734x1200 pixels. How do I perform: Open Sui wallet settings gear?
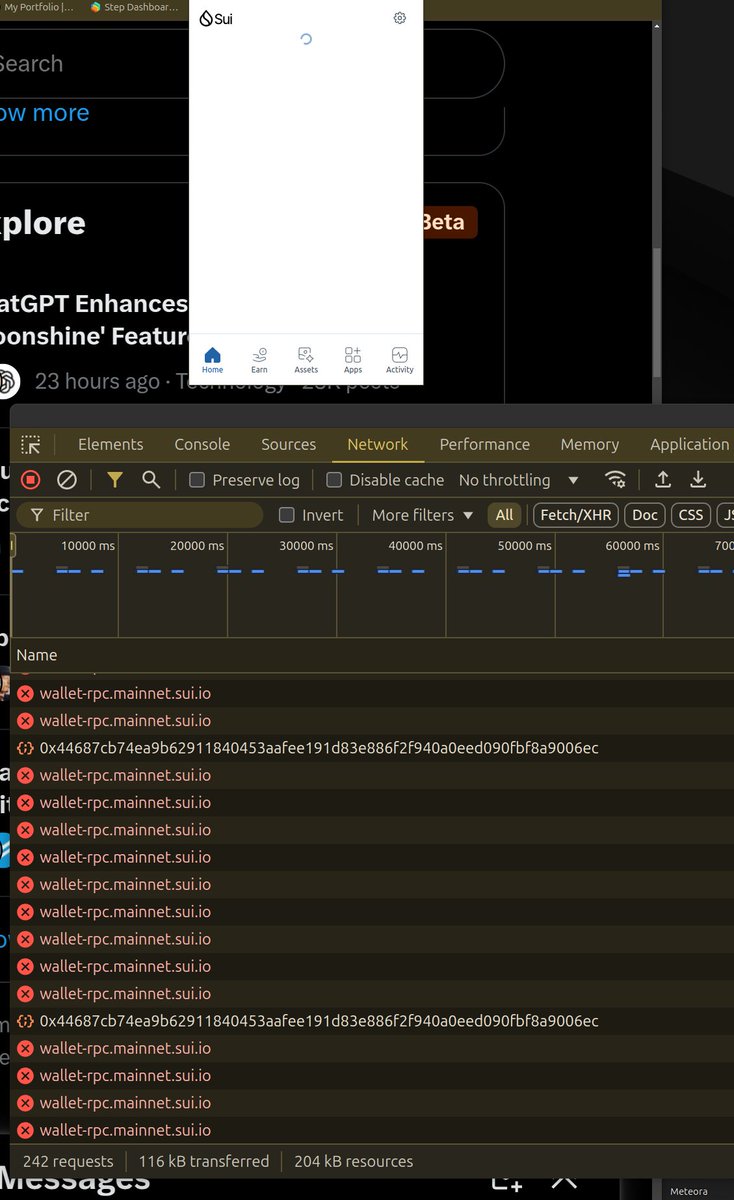pyautogui.click(x=400, y=18)
